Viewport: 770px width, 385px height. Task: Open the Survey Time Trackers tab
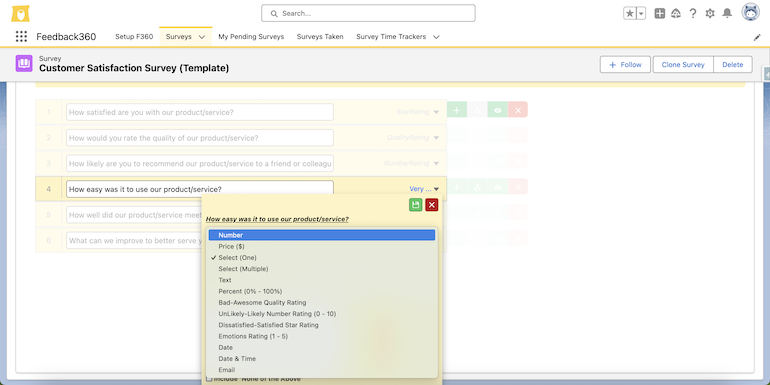tap(391, 36)
